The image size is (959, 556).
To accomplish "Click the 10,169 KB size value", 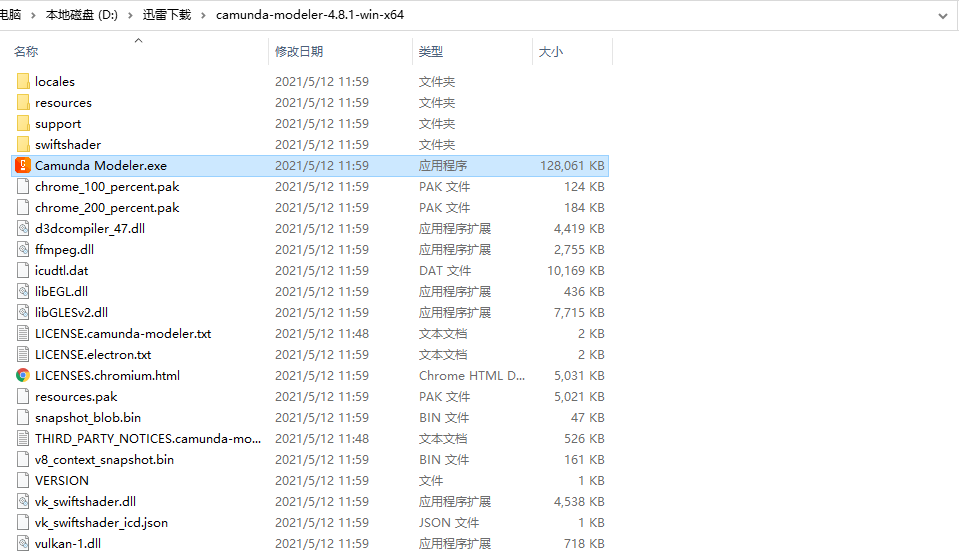I will tap(576, 270).
